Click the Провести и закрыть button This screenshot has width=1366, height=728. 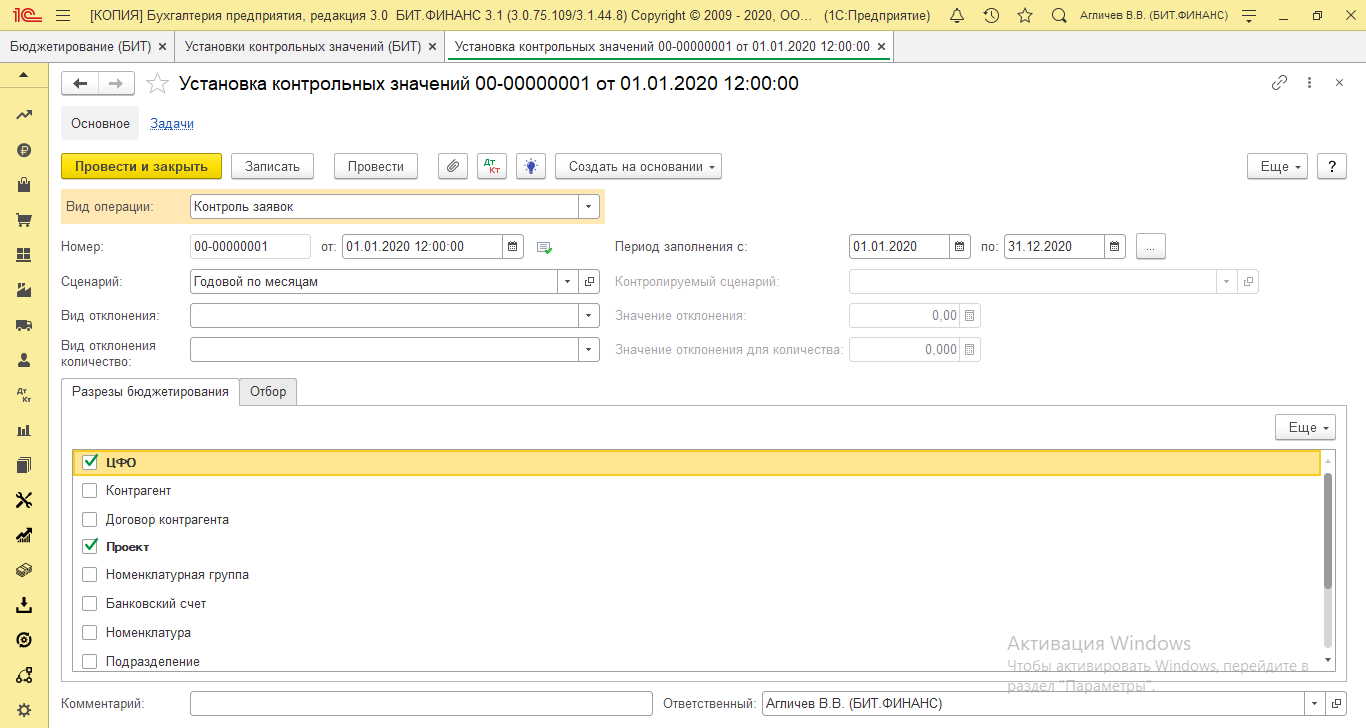click(x=141, y=167)
